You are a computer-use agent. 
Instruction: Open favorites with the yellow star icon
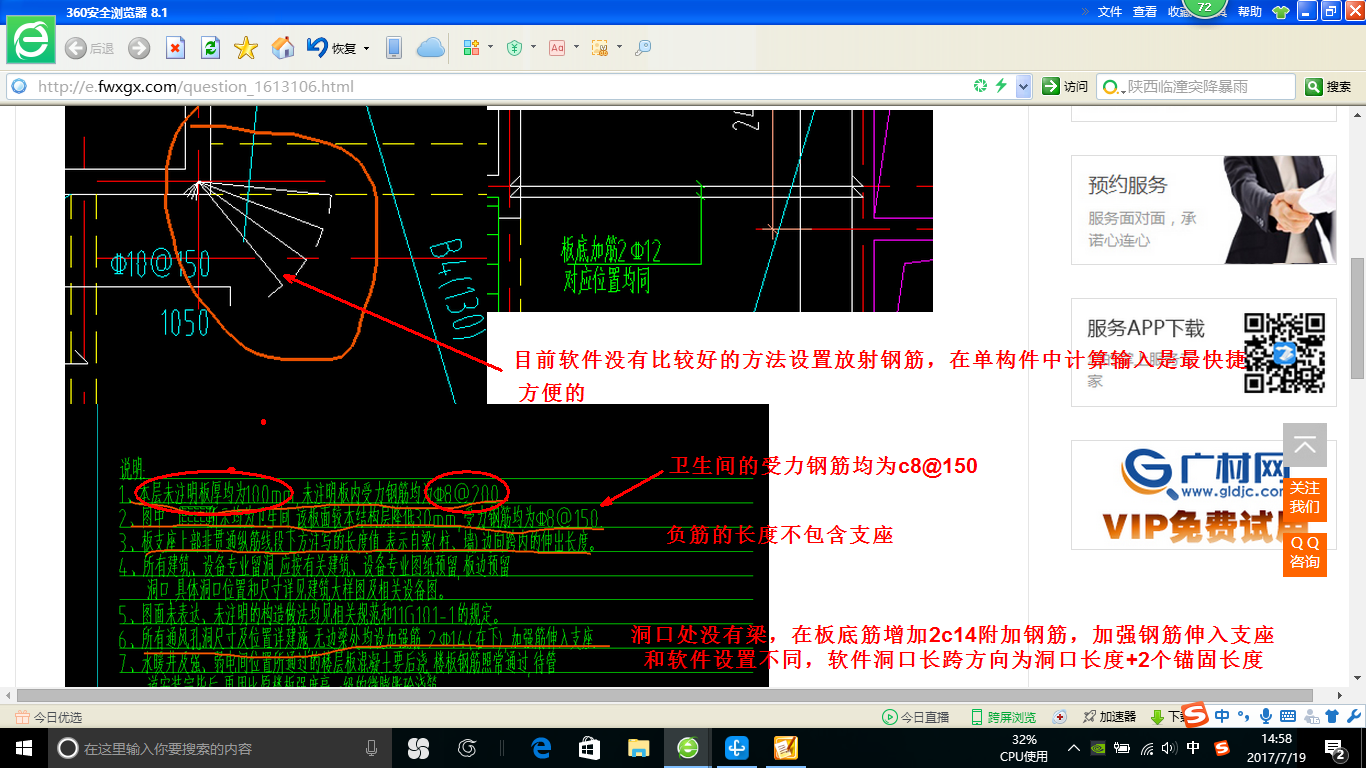[246, 48]
